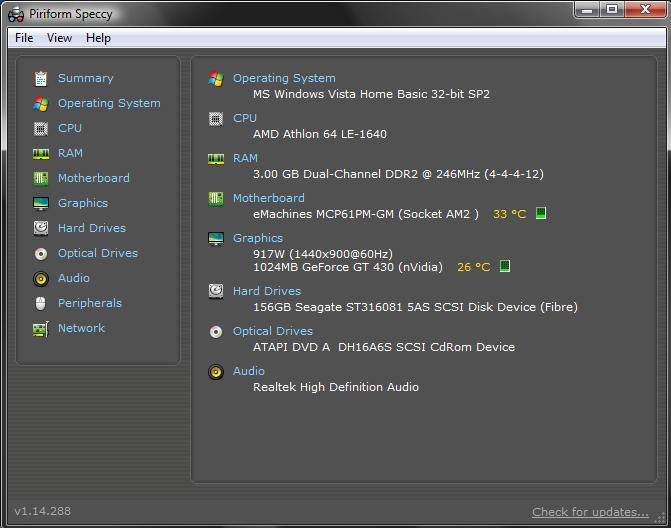Click the Check for updates link

(x=591, y=512)
